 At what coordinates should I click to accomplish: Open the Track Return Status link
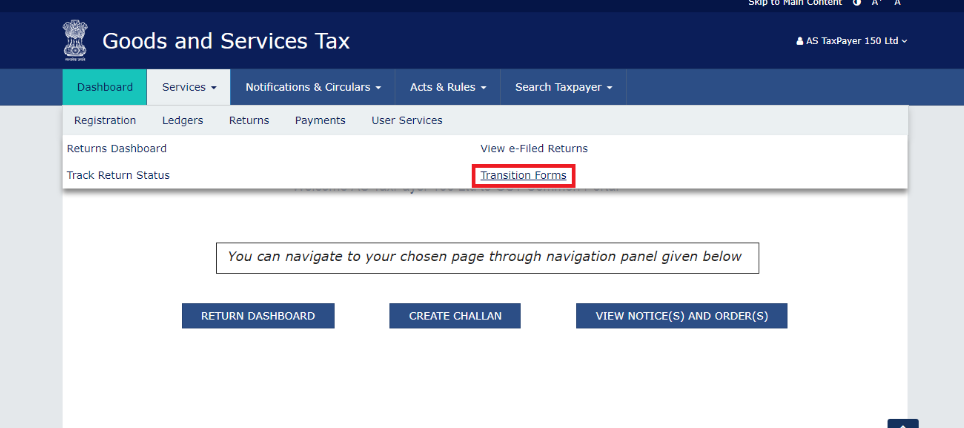(118, 175)
